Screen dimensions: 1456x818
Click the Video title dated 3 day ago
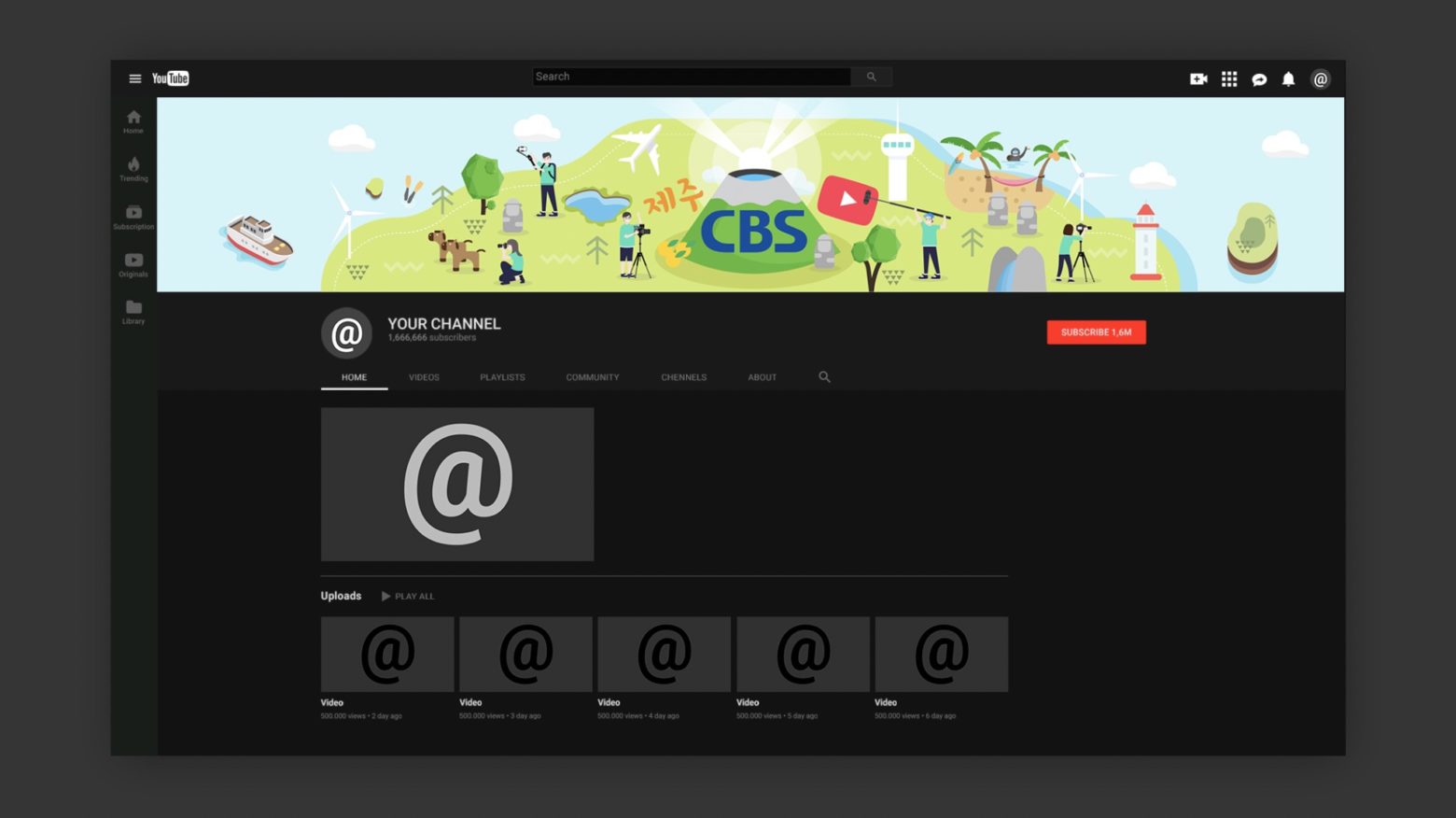pyautogui.click(x=470, y=702)
